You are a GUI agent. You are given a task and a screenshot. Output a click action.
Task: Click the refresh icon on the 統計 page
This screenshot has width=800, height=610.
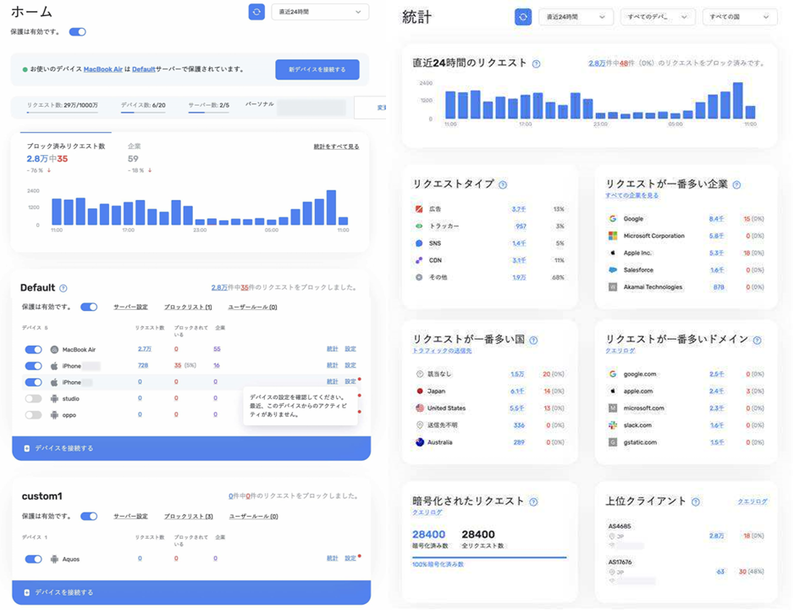(523, 17)
